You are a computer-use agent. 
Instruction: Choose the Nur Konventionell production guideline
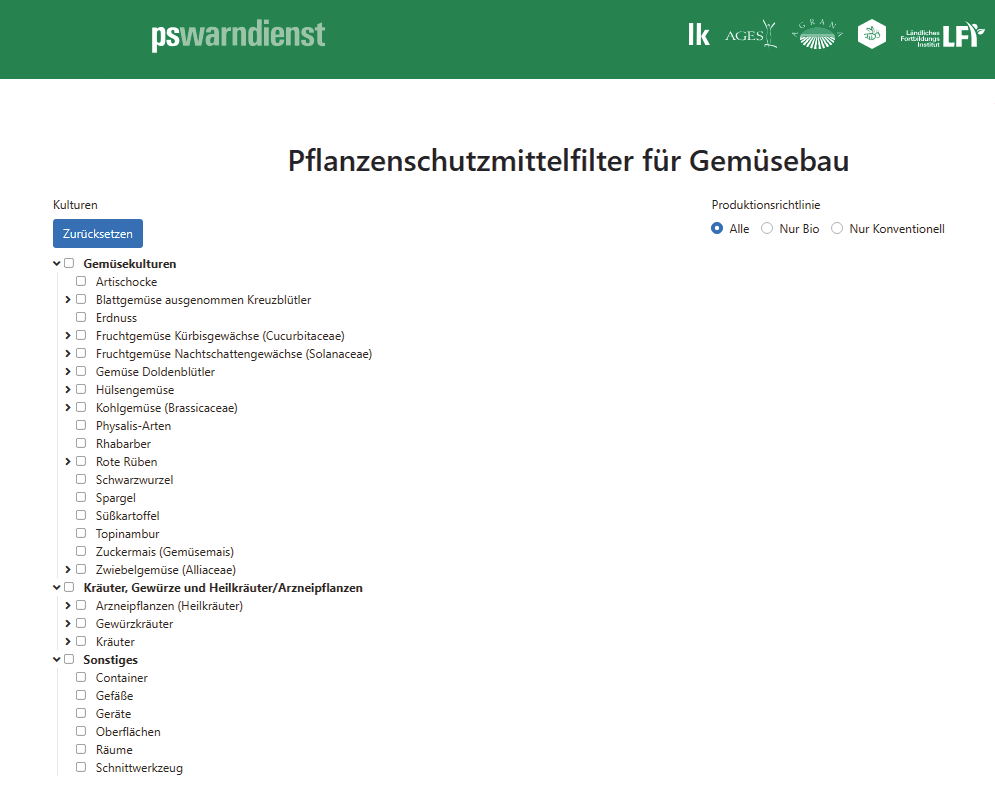coord(837,229)
